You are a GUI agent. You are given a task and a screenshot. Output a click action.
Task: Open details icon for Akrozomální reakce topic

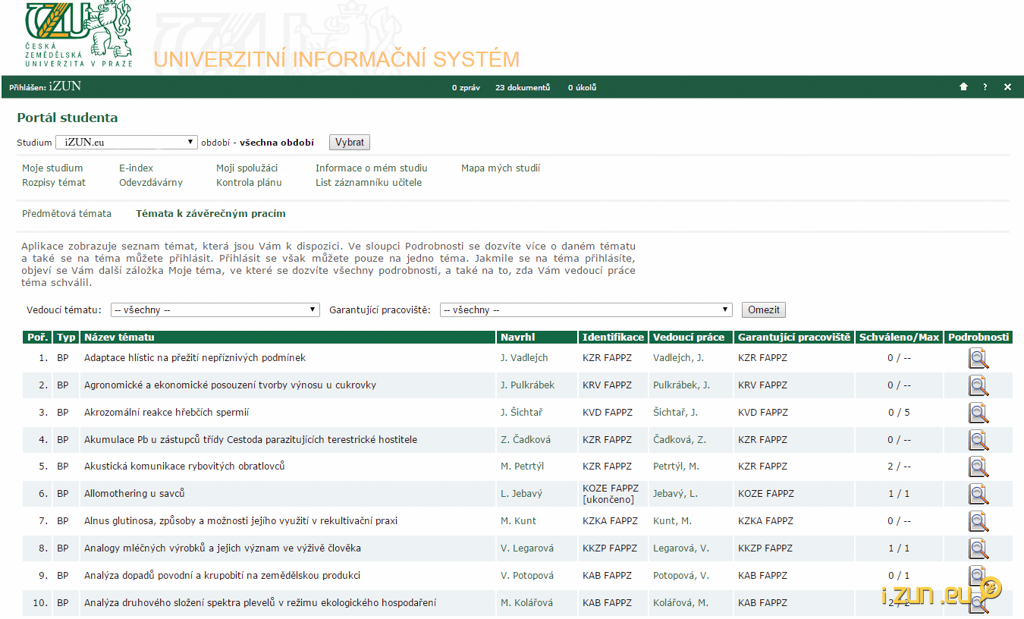coord(977,412)
